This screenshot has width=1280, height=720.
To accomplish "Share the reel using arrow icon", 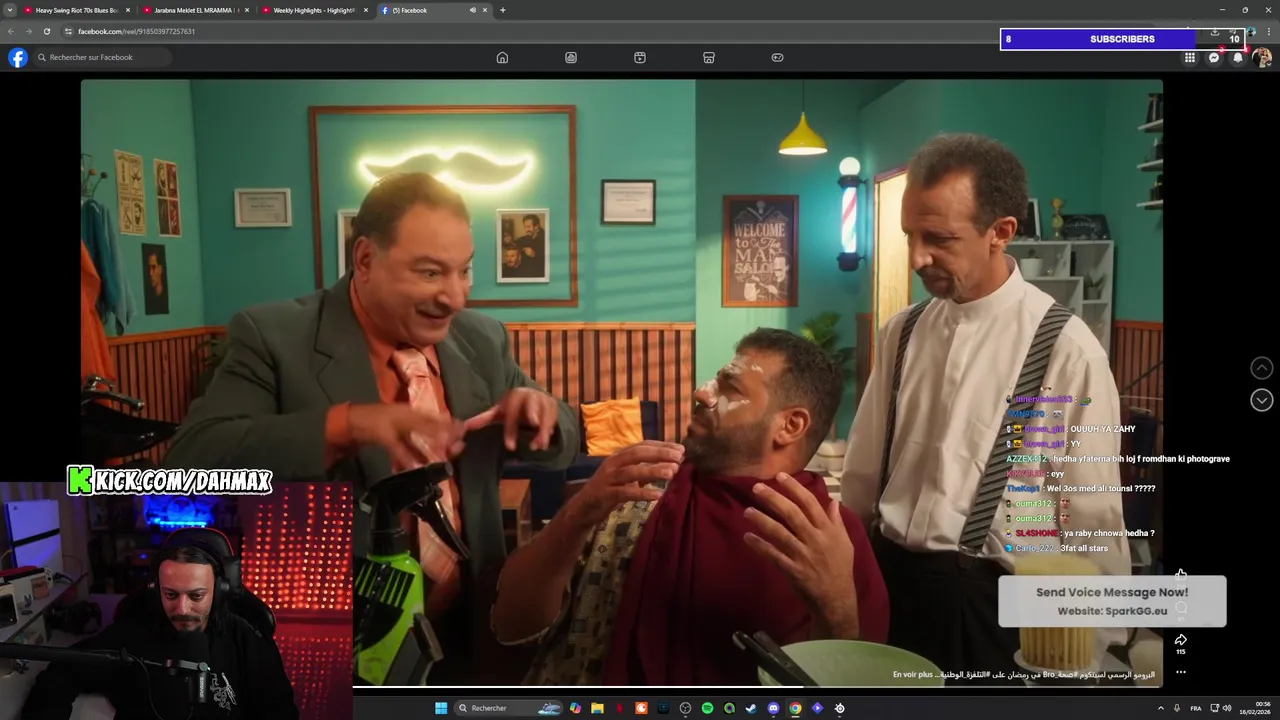I will click(1181, 640).
